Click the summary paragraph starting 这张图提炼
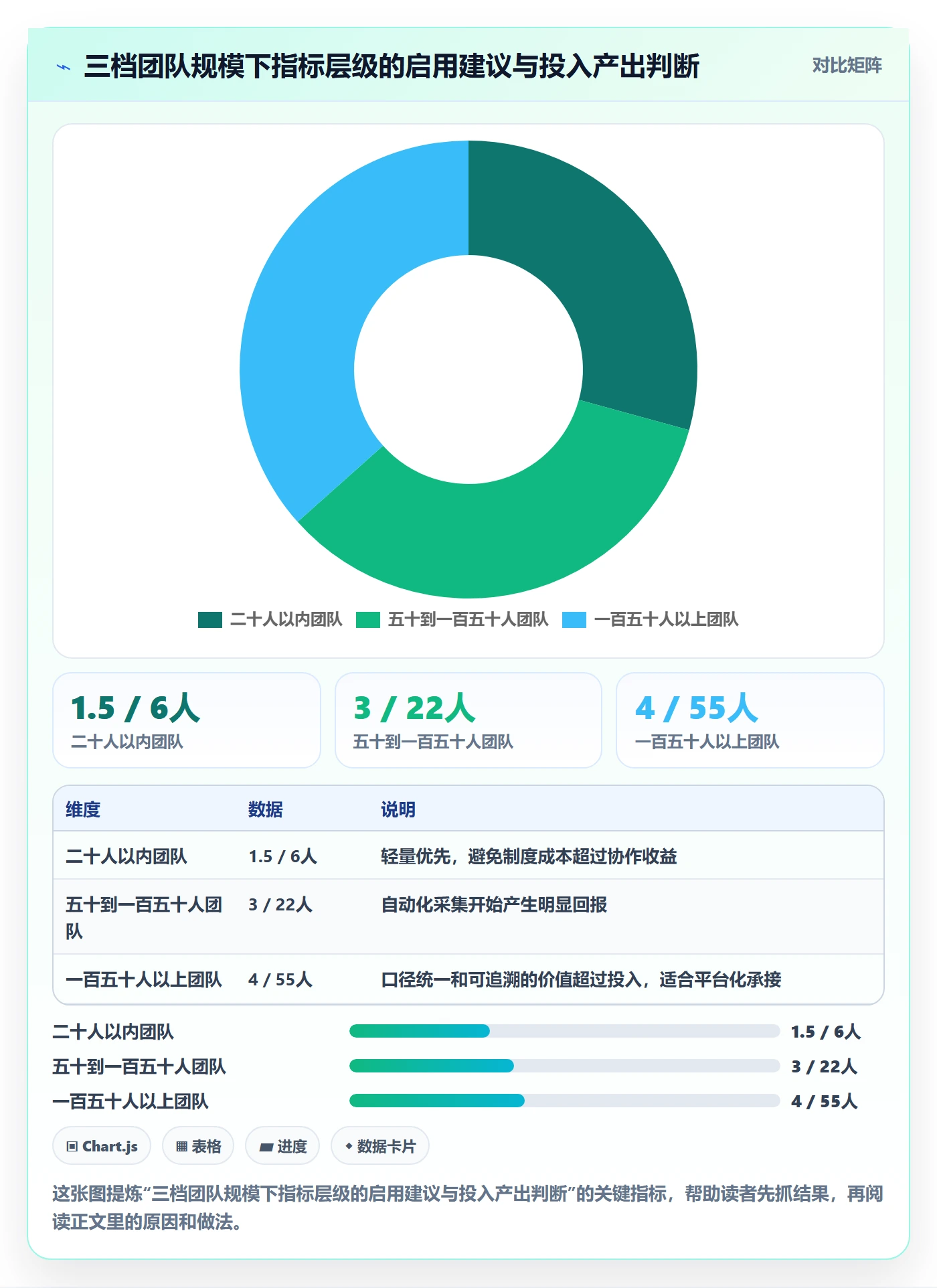The height and width of the screenshot is (1288, 937). tap(468, 1208)
